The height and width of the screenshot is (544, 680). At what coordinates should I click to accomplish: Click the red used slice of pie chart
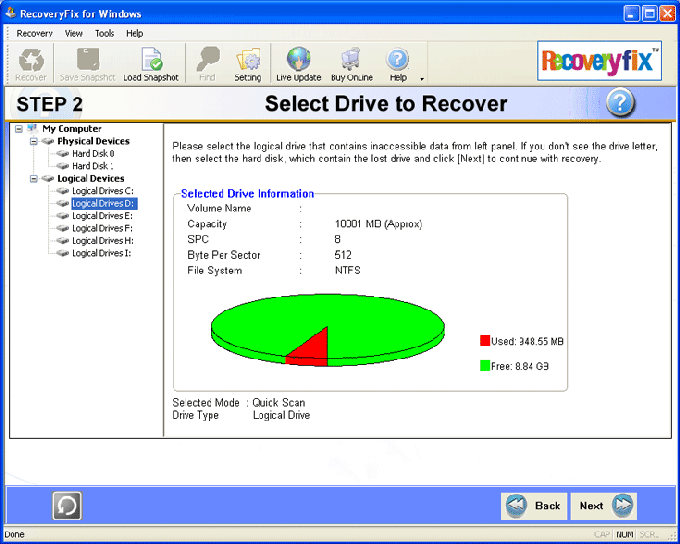point(314,351)
